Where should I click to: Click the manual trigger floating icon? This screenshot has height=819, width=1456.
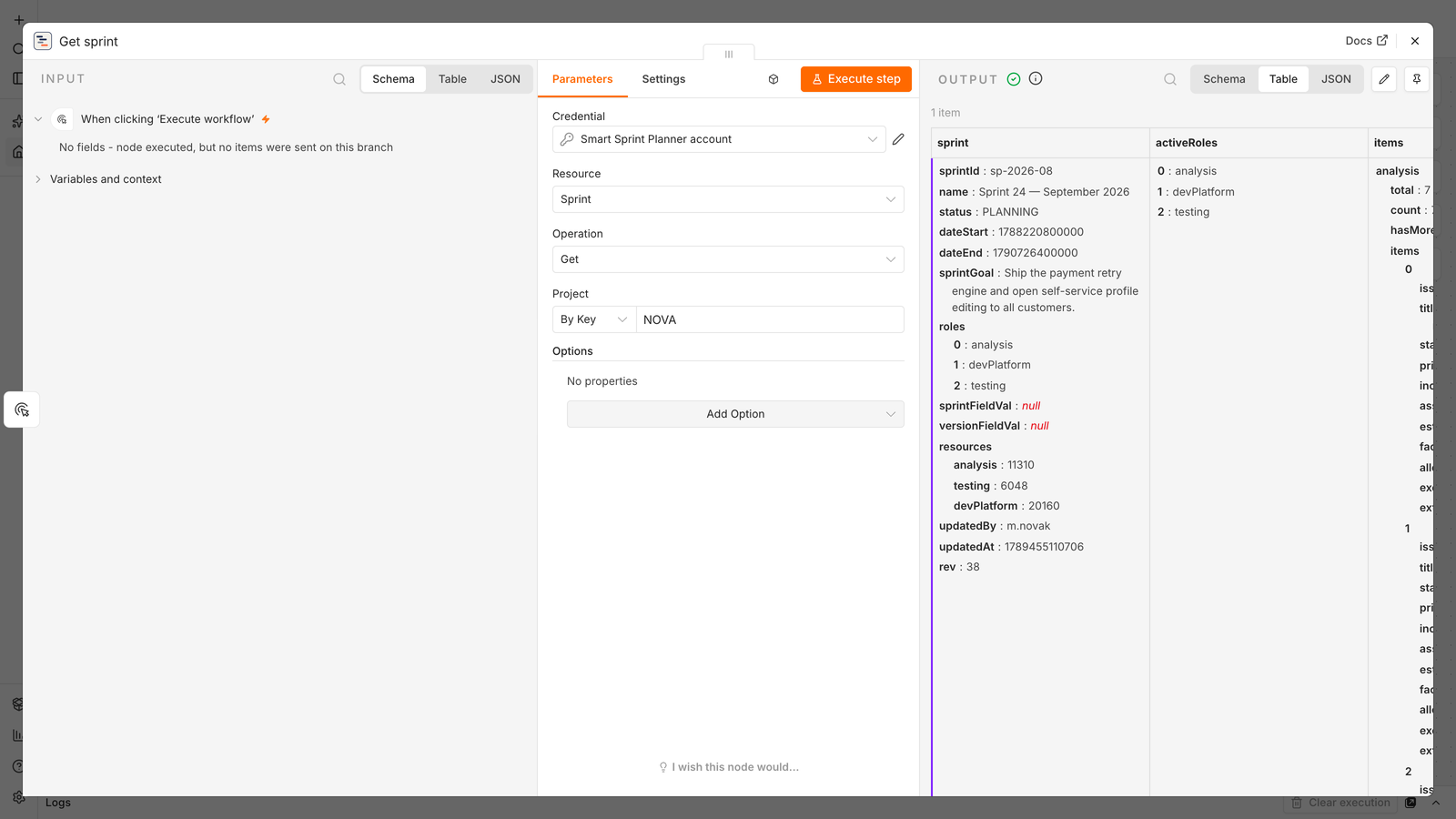click(x=22, y=409)
